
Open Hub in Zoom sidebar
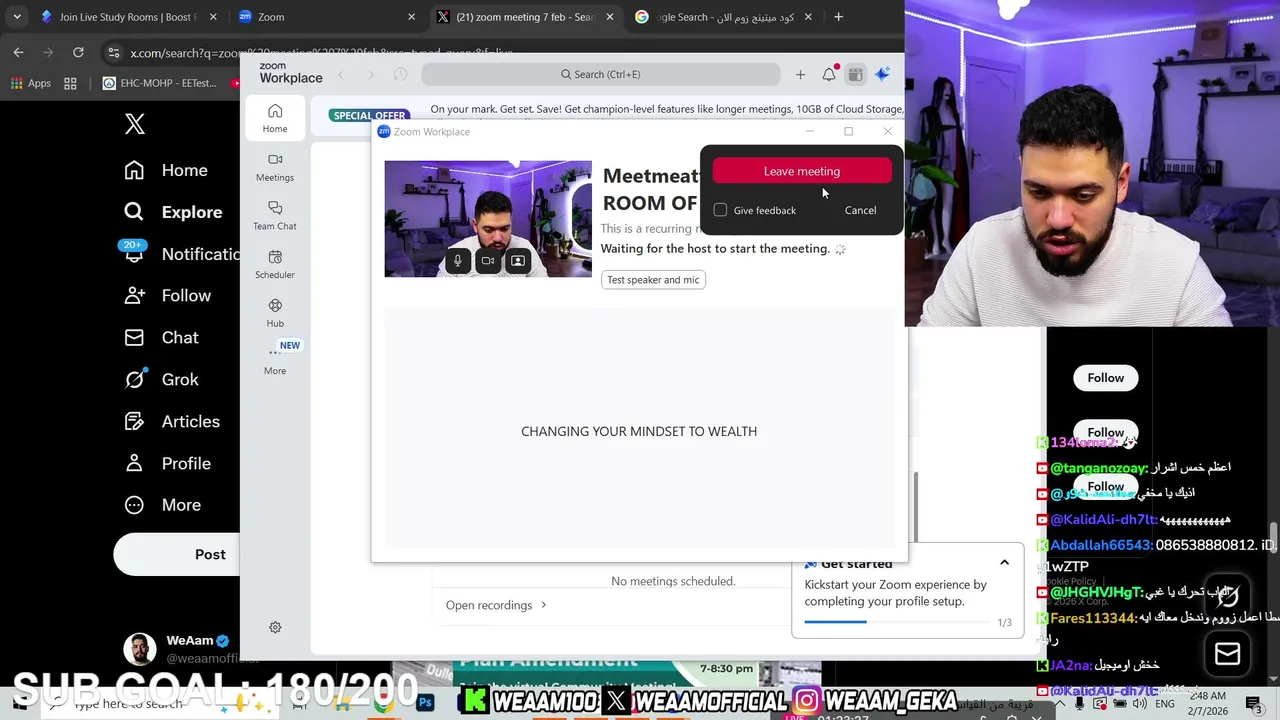coord(275,313)
